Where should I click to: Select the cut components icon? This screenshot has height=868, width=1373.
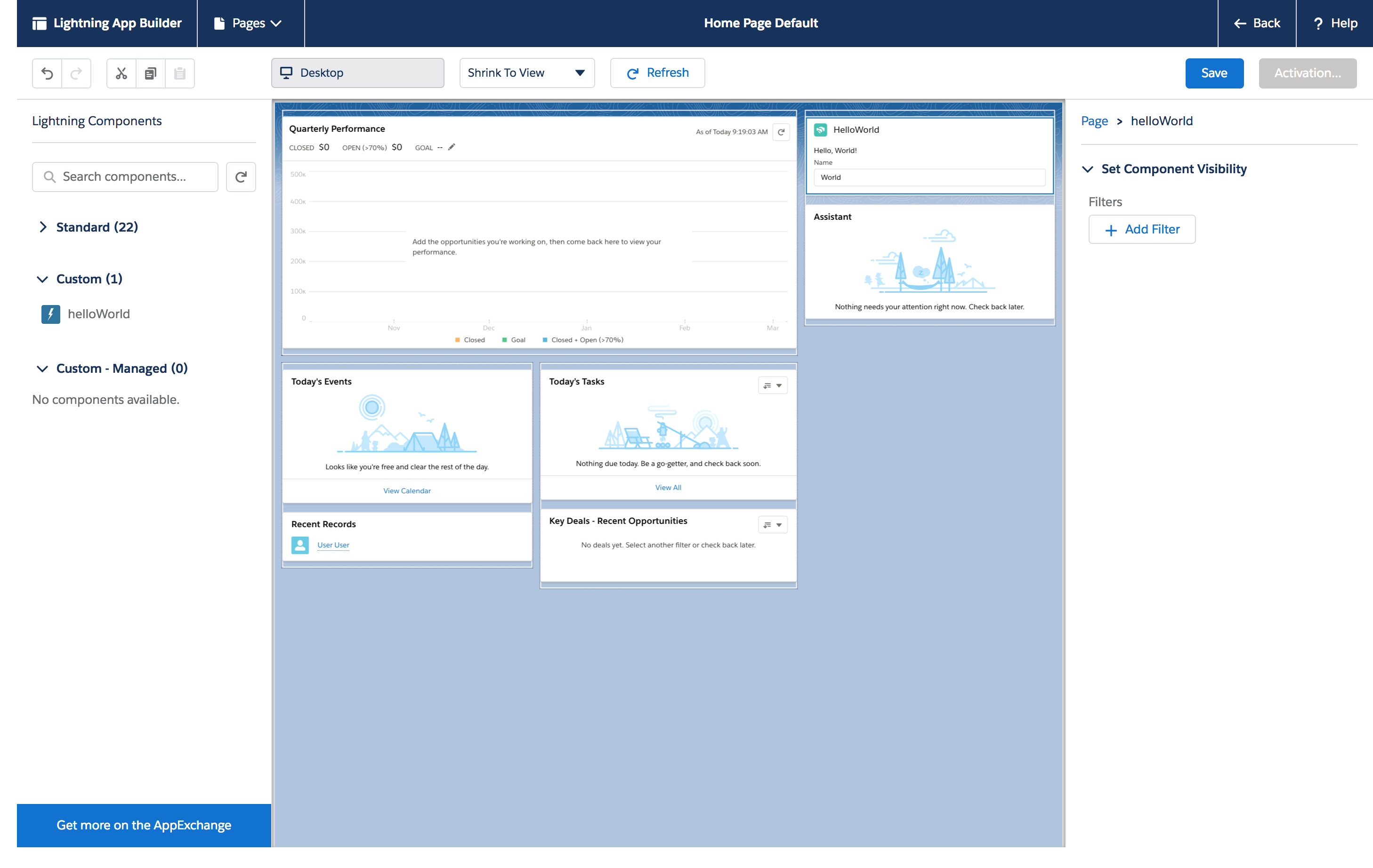point(121,73)
